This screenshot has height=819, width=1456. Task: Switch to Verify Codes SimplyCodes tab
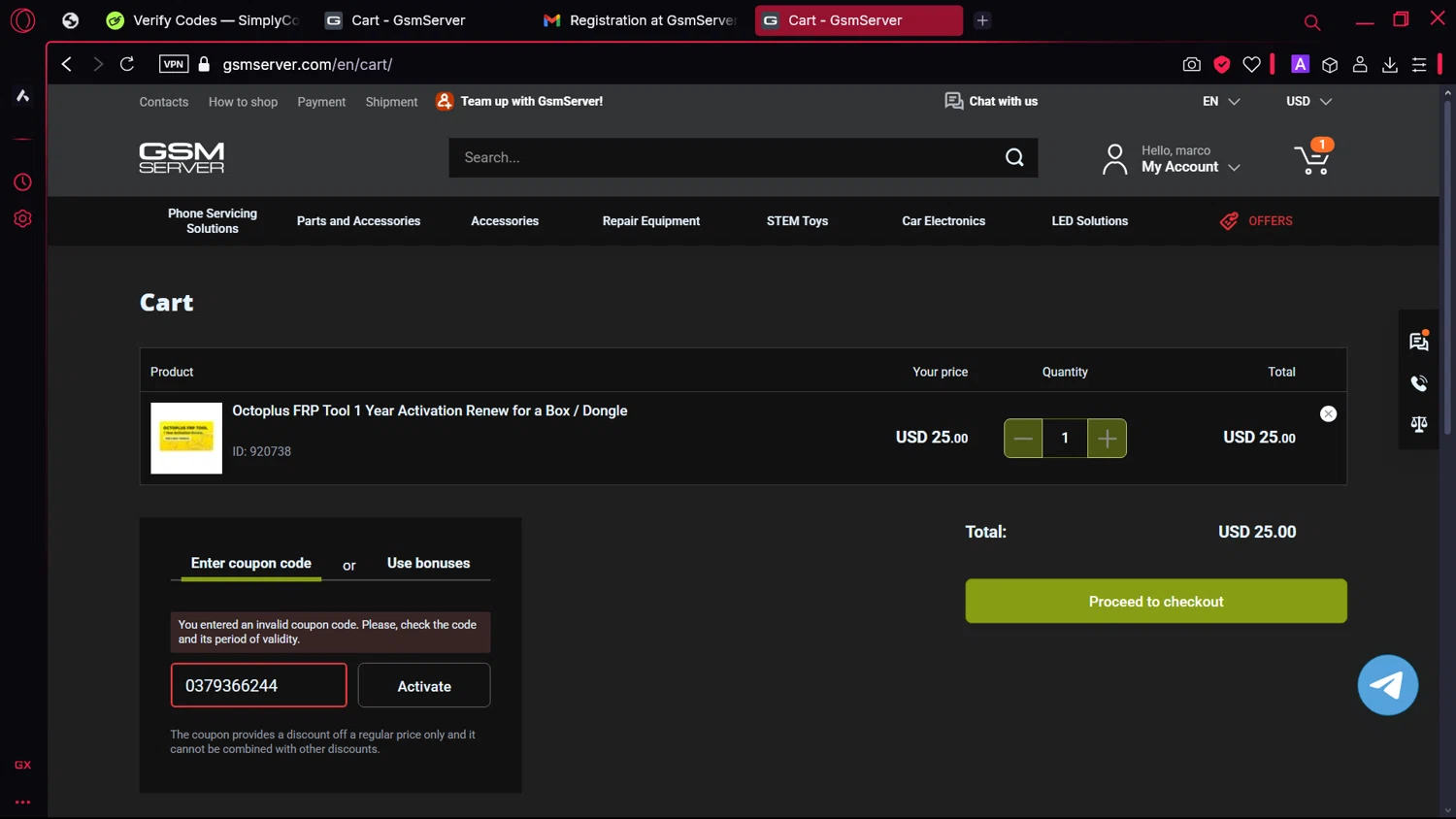206,20
